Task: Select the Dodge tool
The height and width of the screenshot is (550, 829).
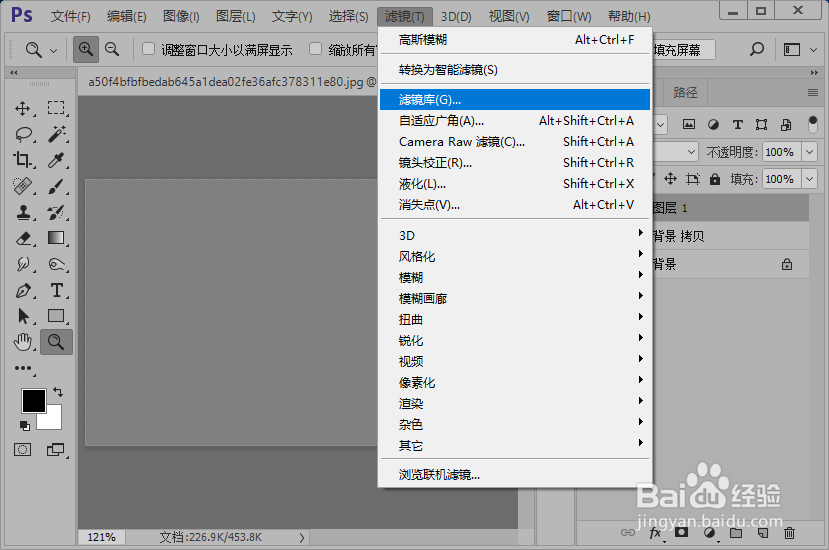Action: 56,264
